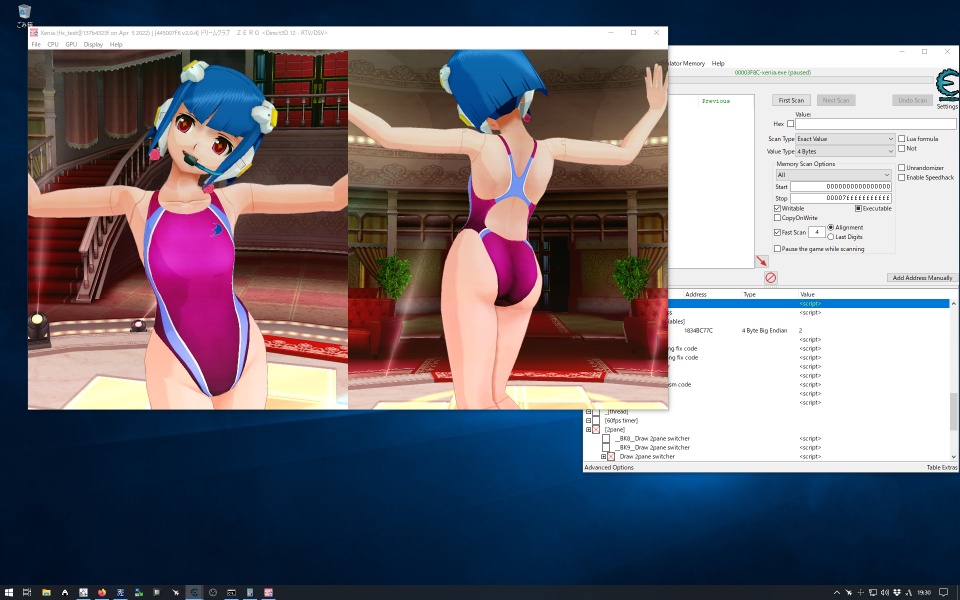Open the command prompt taskbar icon
This screenshot has height=600, width=960.
coord(231,592)
